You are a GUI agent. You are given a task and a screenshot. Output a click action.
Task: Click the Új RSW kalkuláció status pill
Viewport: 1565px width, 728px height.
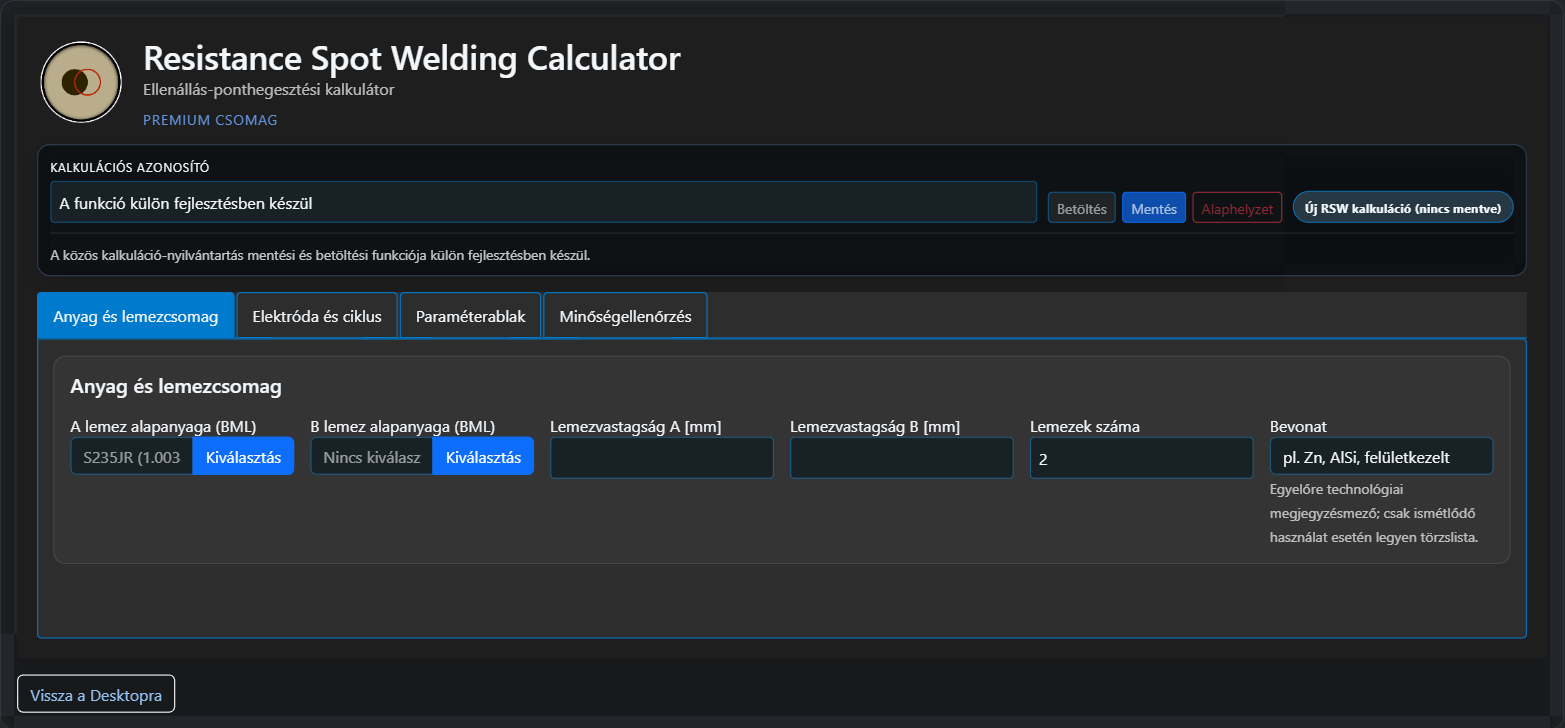(x=1403, y=207)
